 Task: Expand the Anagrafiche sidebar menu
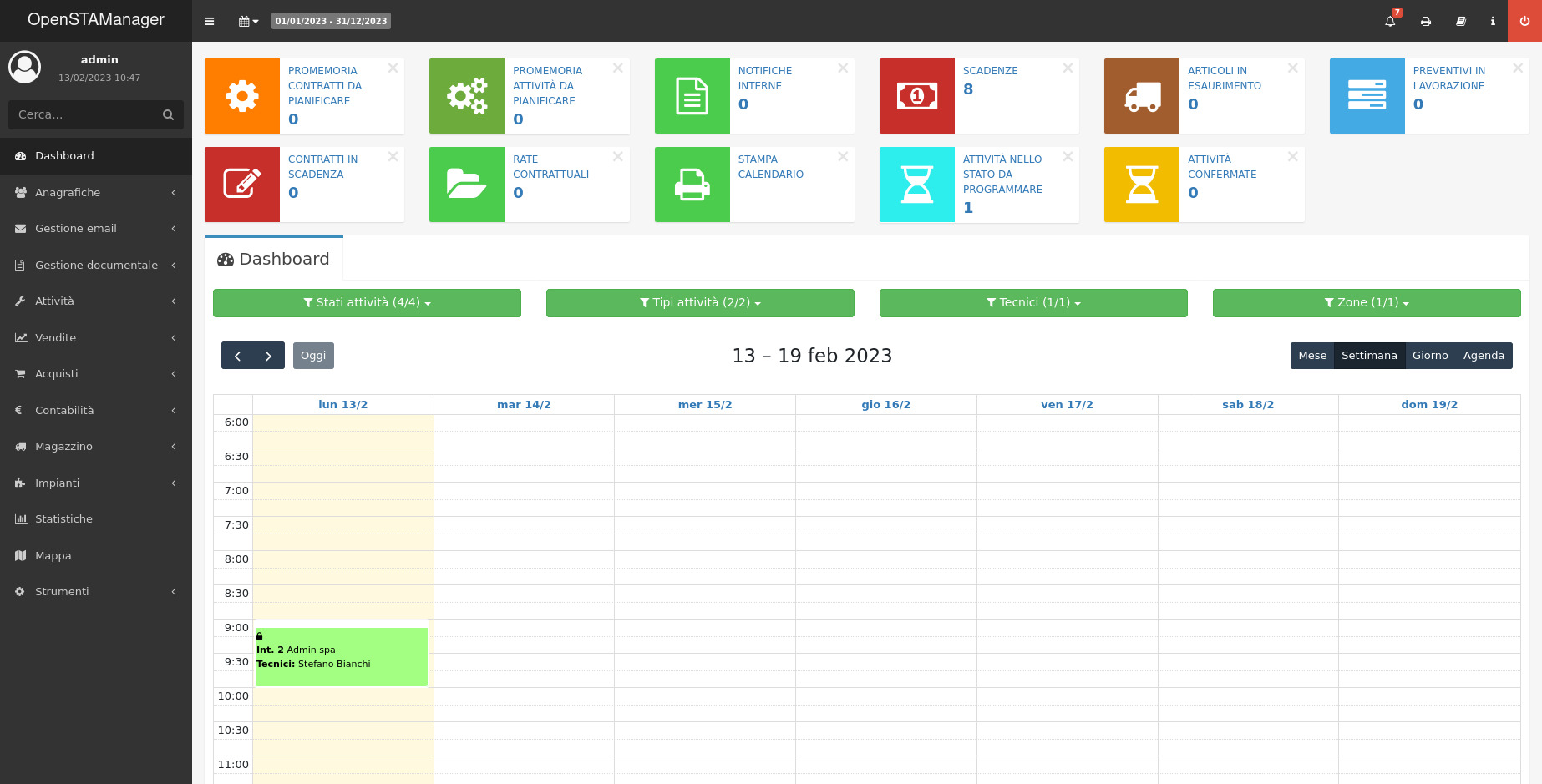point(96,192)
